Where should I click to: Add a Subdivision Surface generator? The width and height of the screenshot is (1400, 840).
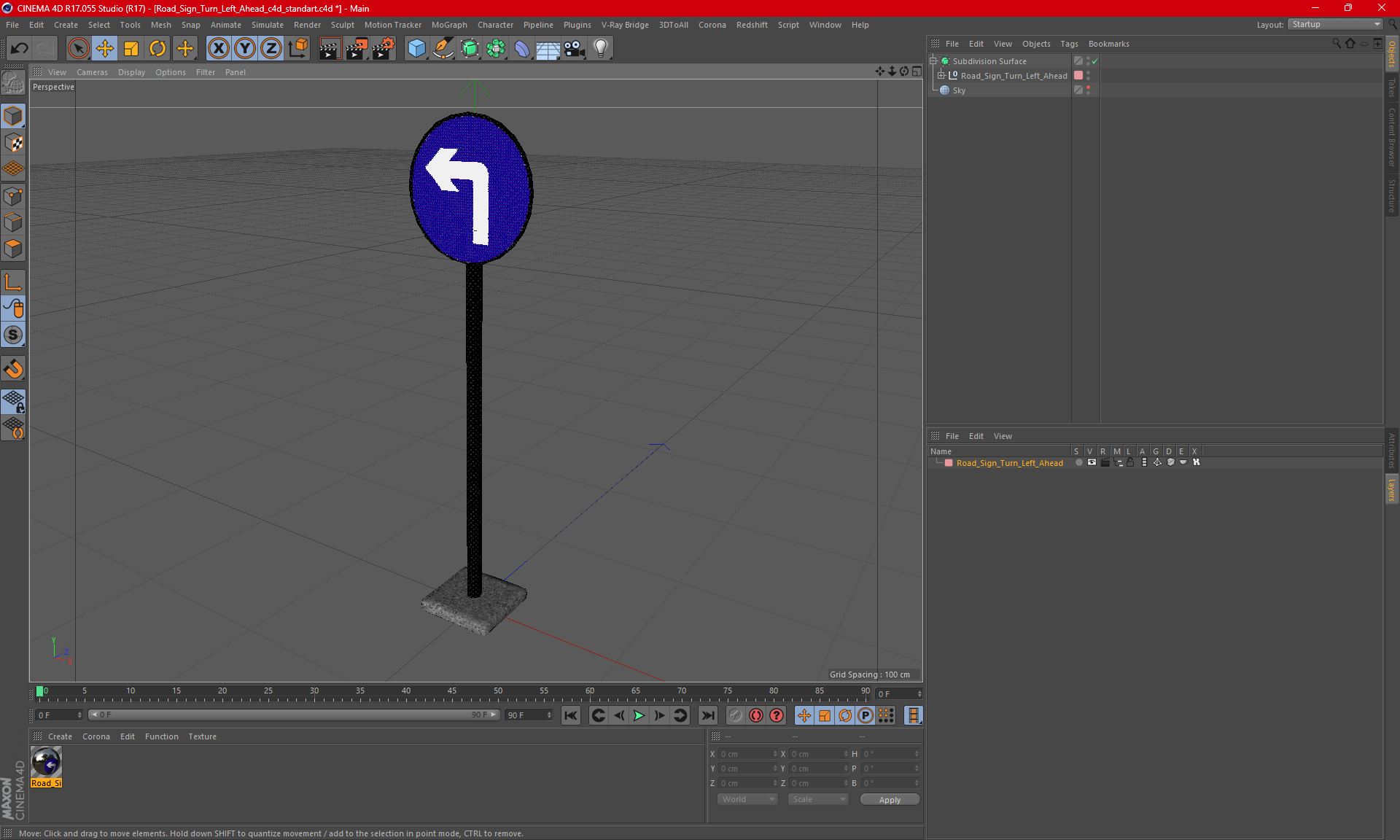click(470, 48)
